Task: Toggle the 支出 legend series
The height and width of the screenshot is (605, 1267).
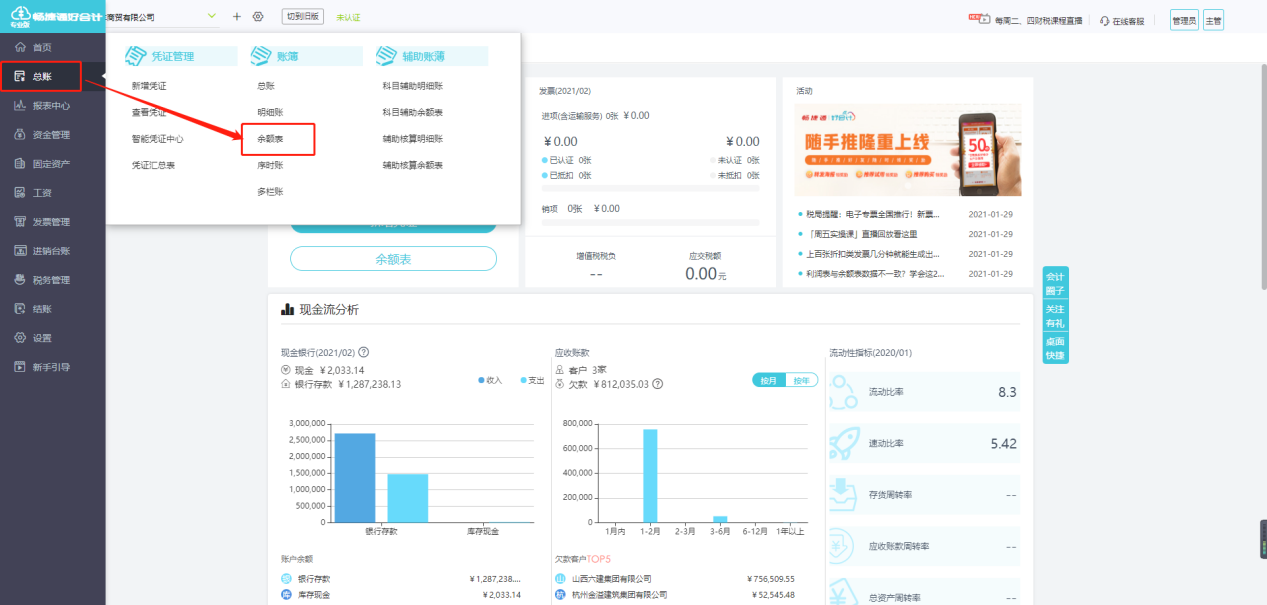Action: click(532, 381)
